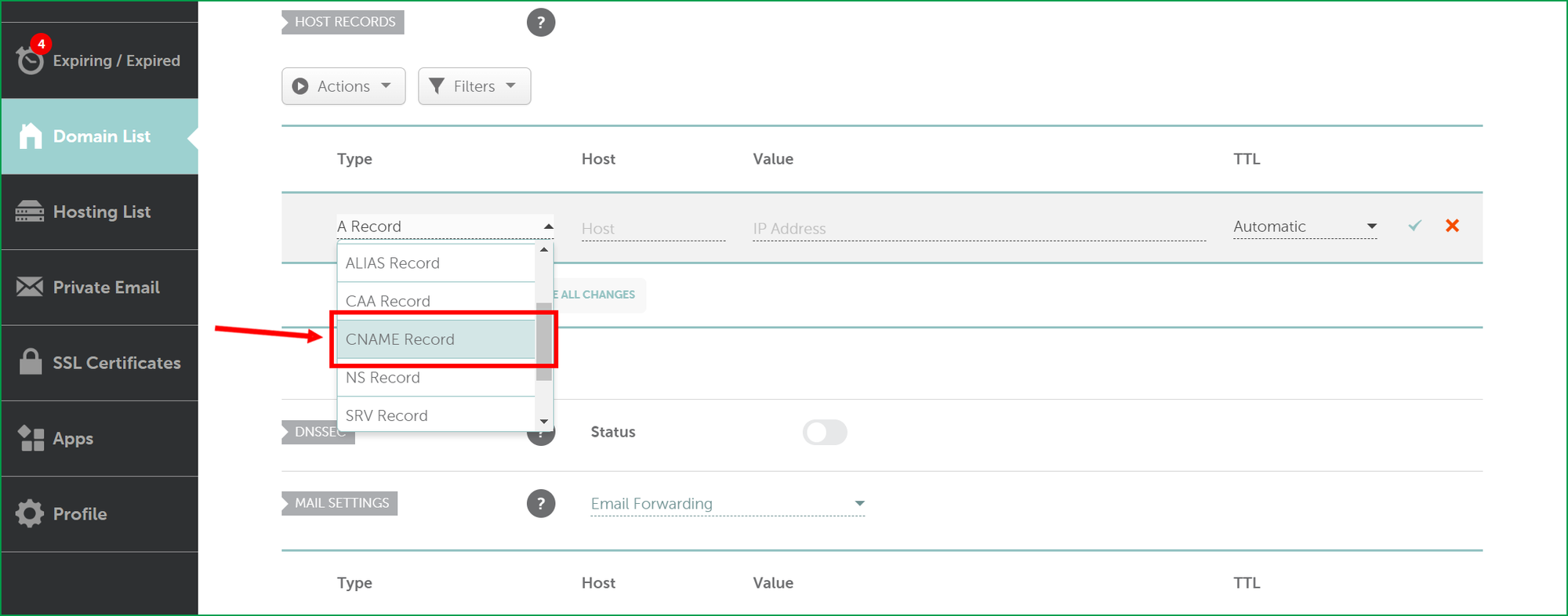The image size is (1568, 616).
Task: Click the Hosting List server icon
Action: [31, 212]
